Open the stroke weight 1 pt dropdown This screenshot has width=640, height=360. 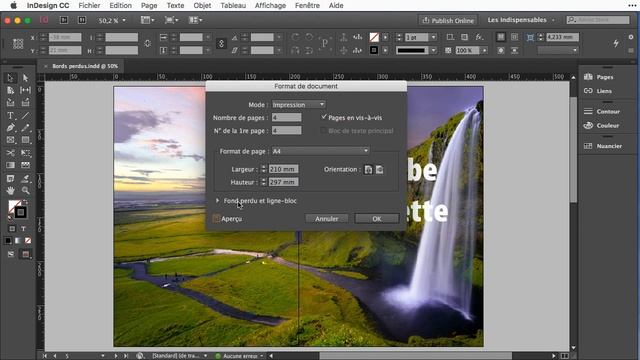434,37
